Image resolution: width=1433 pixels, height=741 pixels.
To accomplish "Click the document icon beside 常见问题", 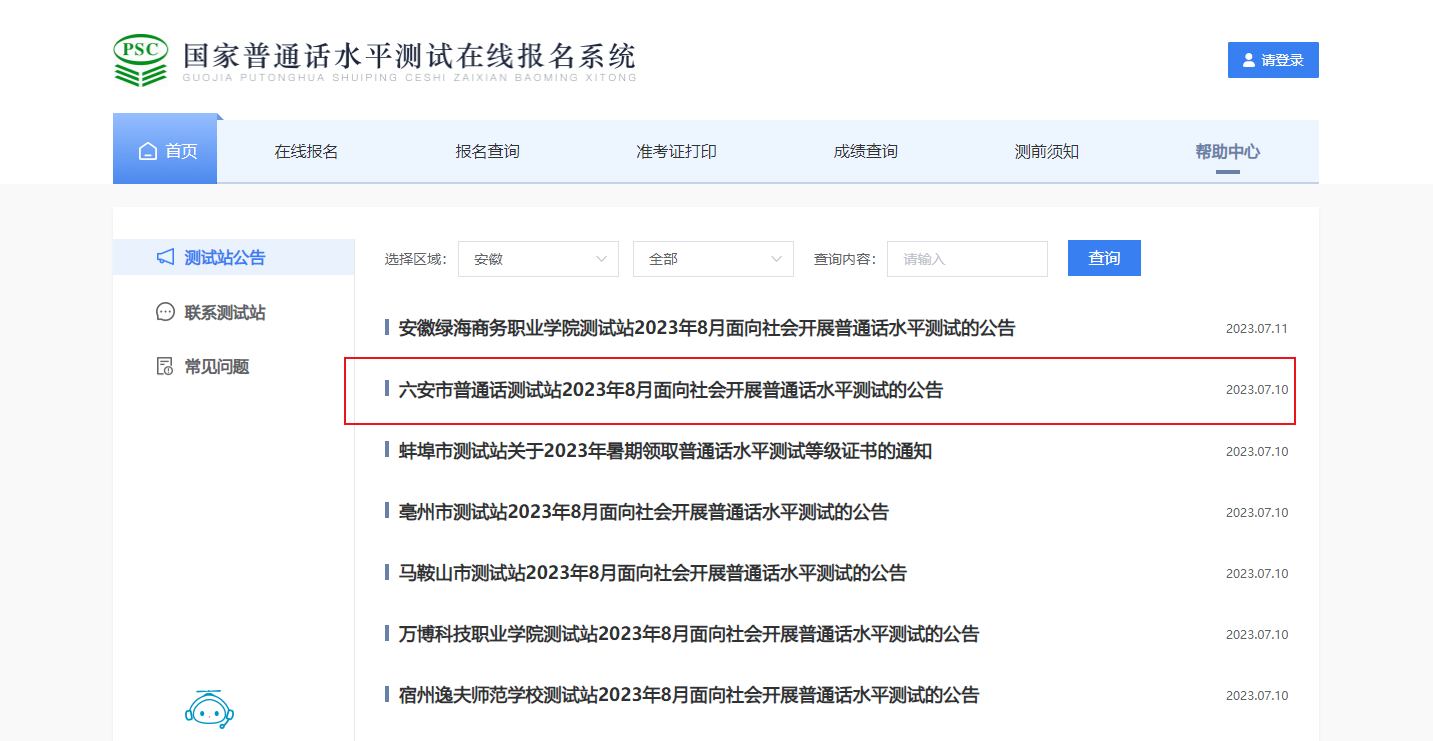I will (x=165, y=366).
